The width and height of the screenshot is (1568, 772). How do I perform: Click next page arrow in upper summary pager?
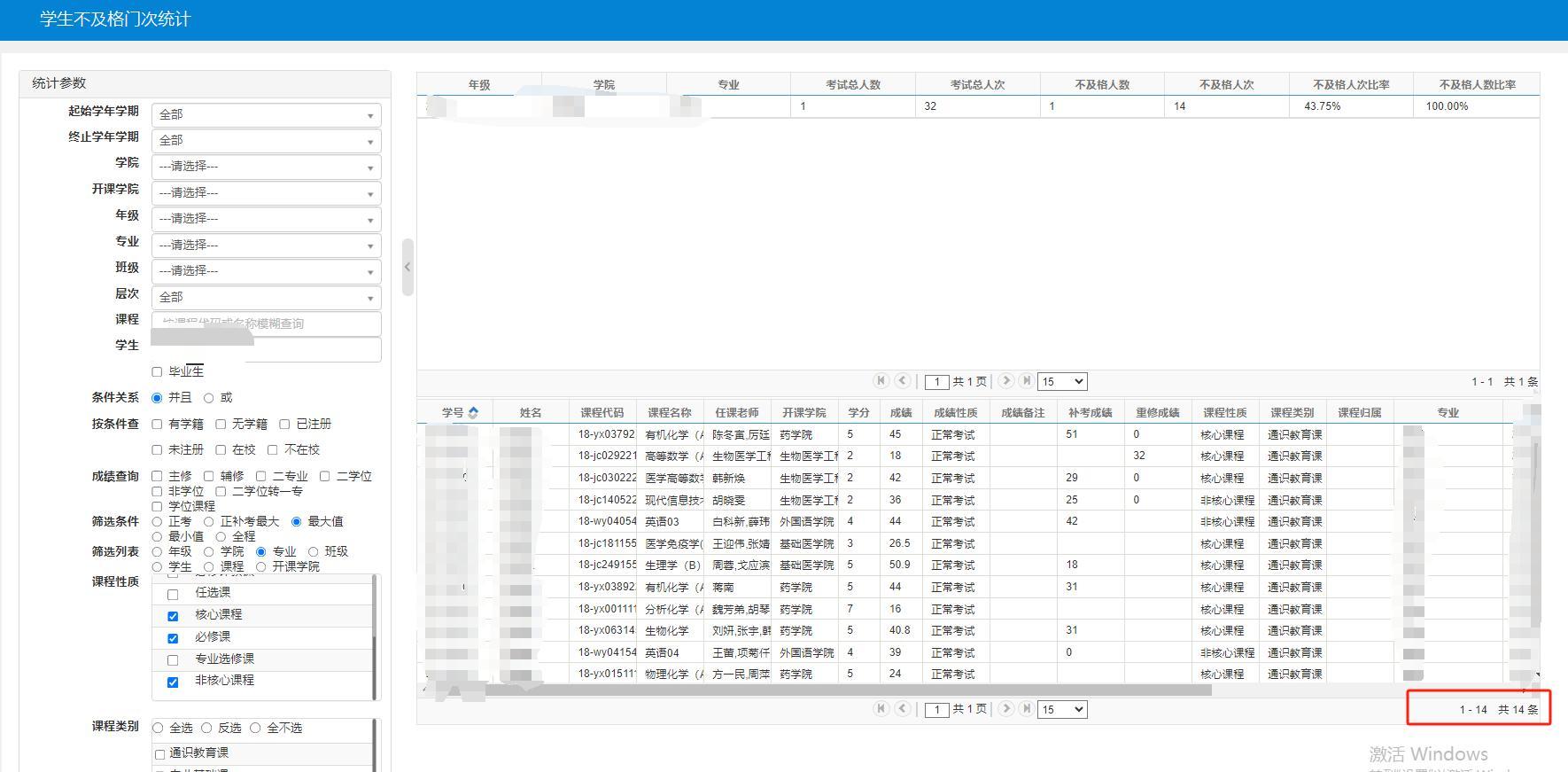1006,380
